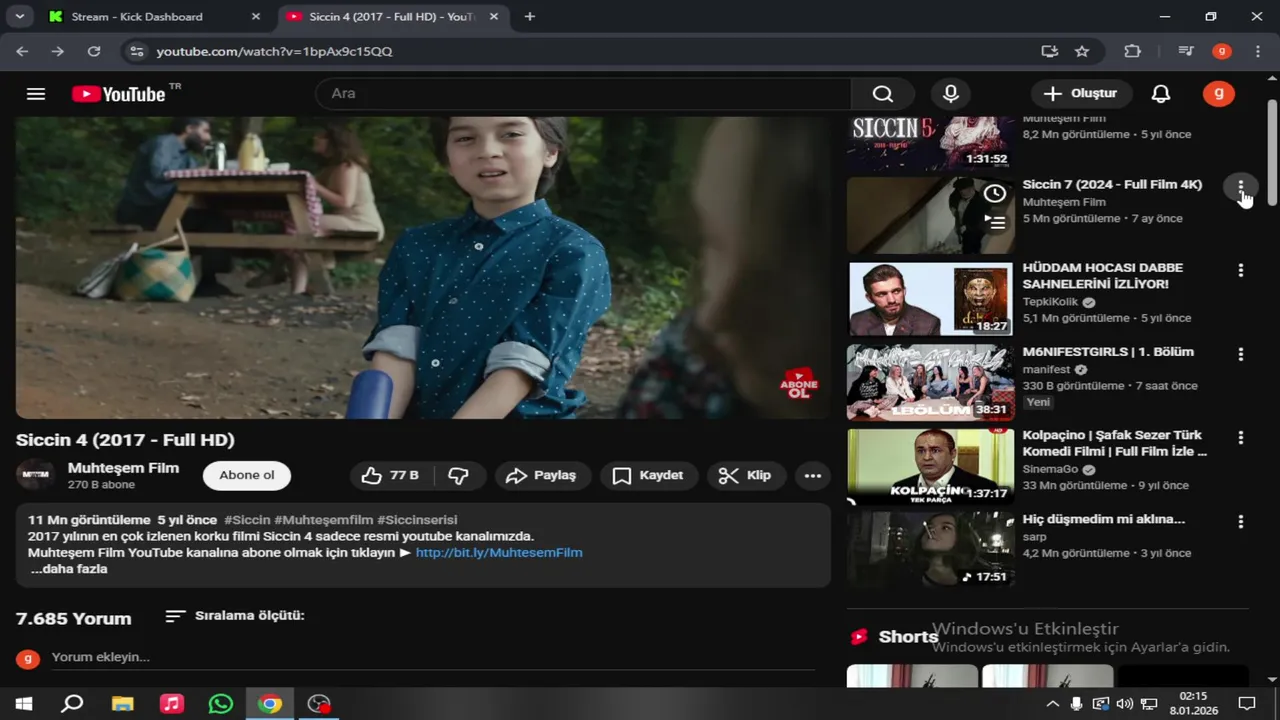Open Siccin 5 video thumbnail

(x=930, y=144)
